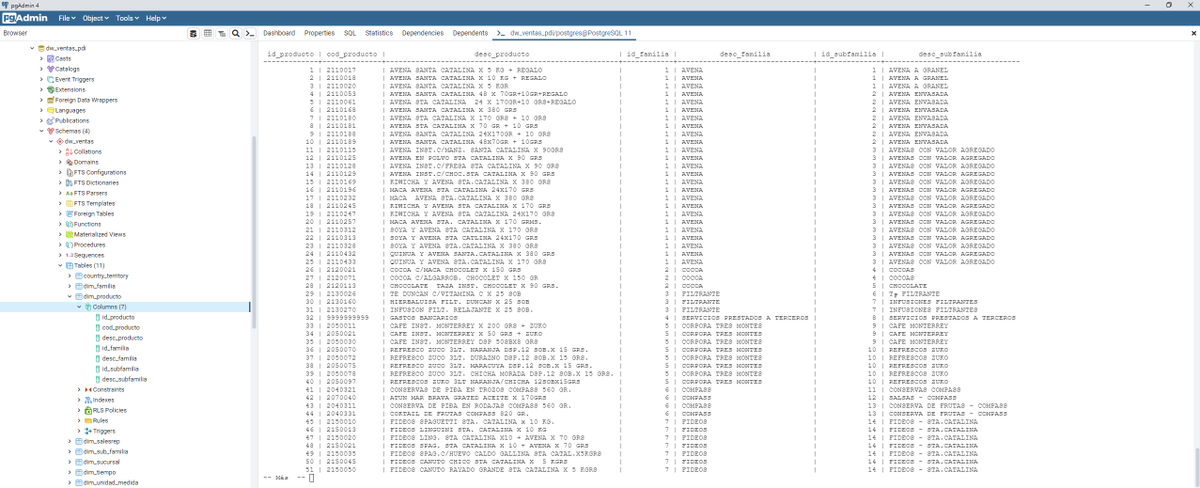This screenshot has width=1200, height=488.
Task: Select the desc_subfamilia column in tree
Action: 126,379
